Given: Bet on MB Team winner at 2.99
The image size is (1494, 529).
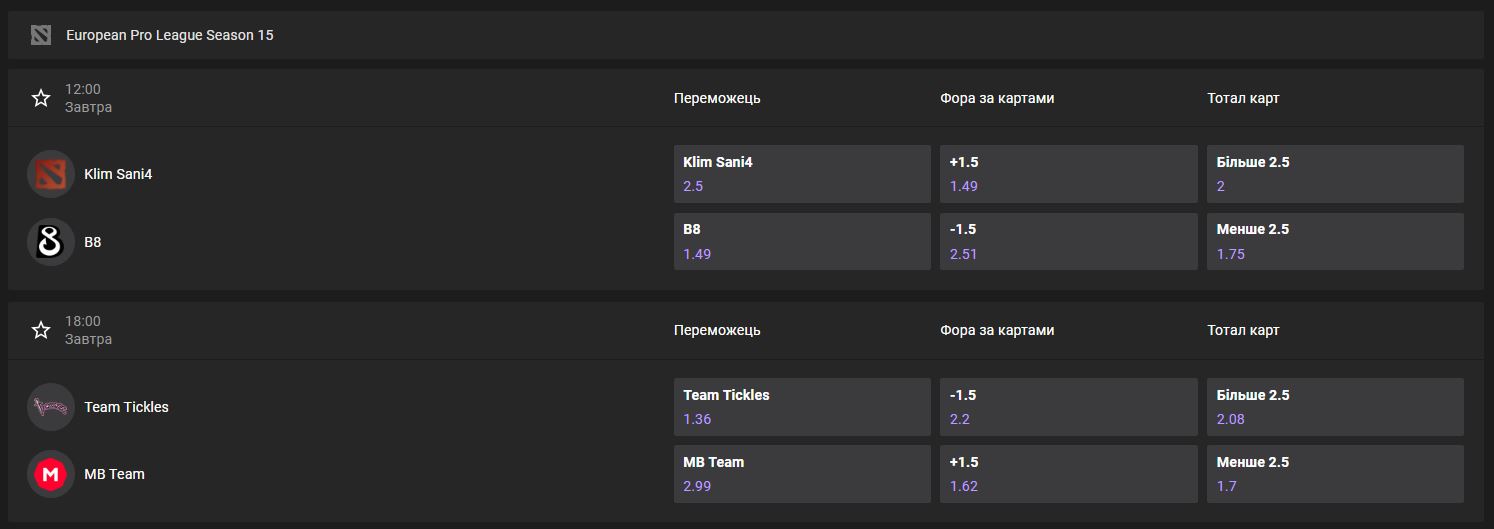Looking at the screenshot, I should point(802,474).
